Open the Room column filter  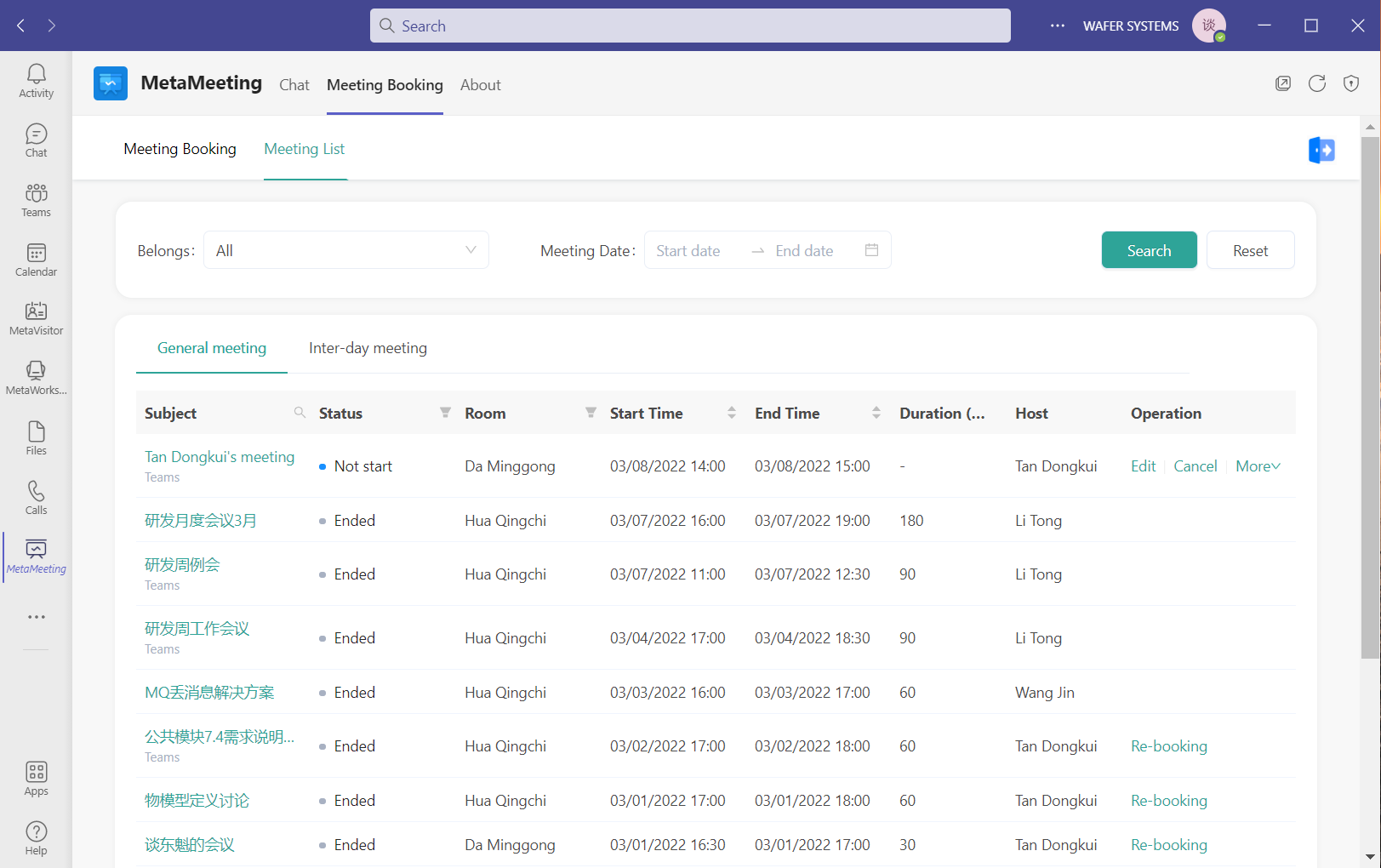coord(591,413)
